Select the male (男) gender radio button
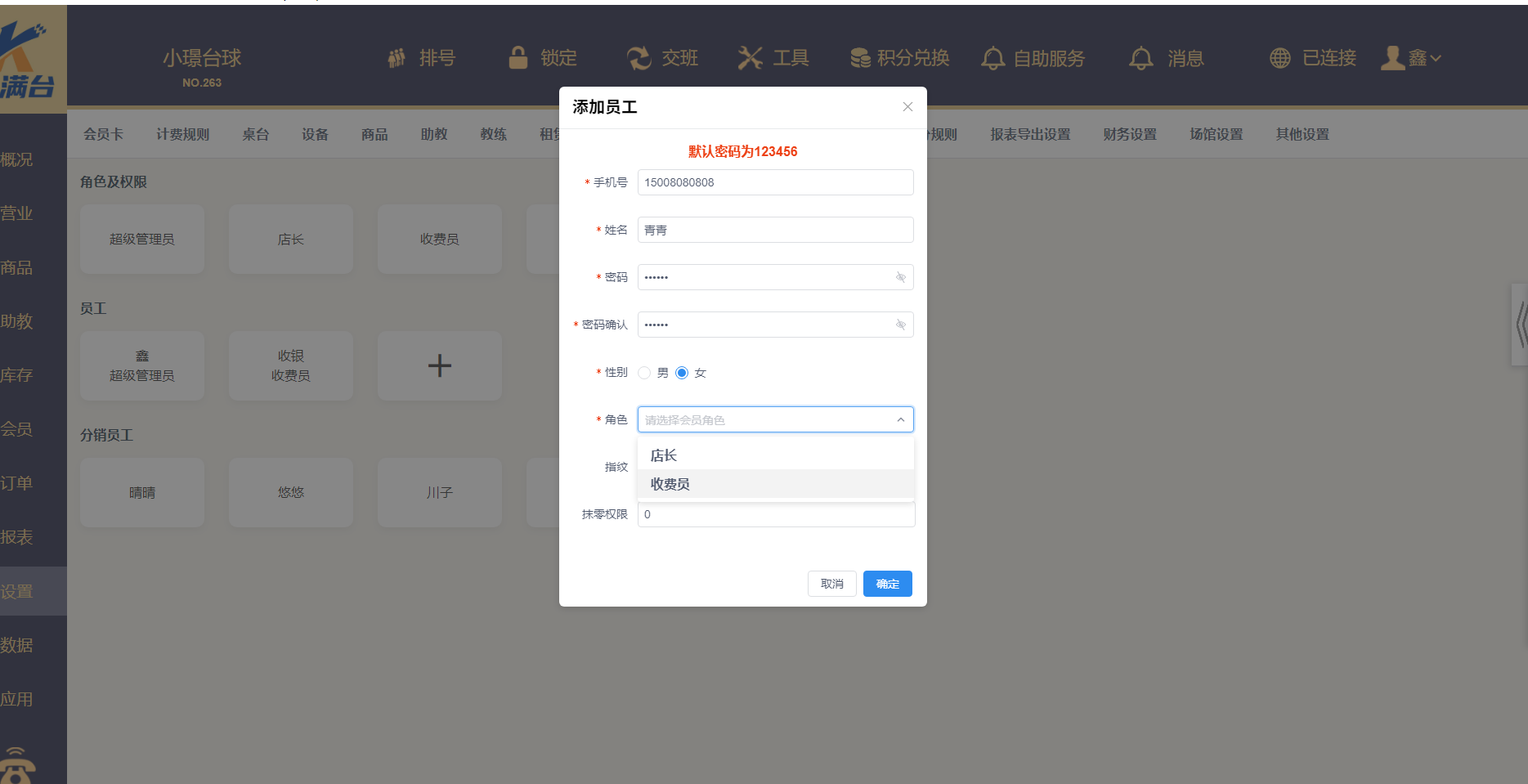1528x784 pixels. click(645, 373)
